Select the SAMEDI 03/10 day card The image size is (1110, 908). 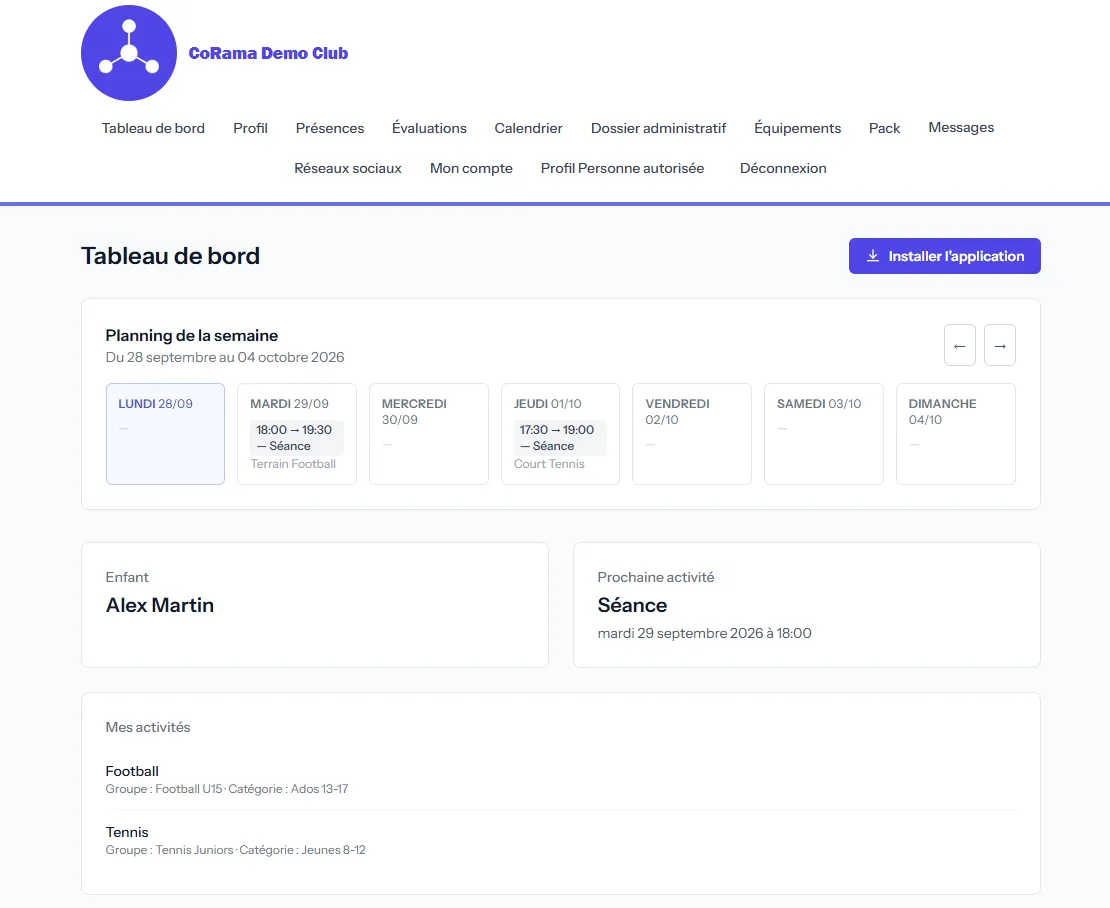(823, 434)
